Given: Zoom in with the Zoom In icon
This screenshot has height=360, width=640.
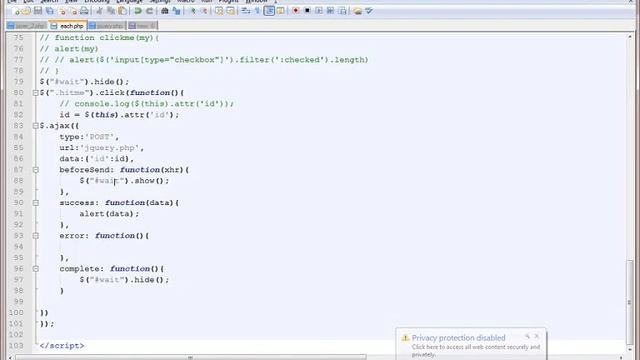Looking at the screenshot, I should point(193,11).
